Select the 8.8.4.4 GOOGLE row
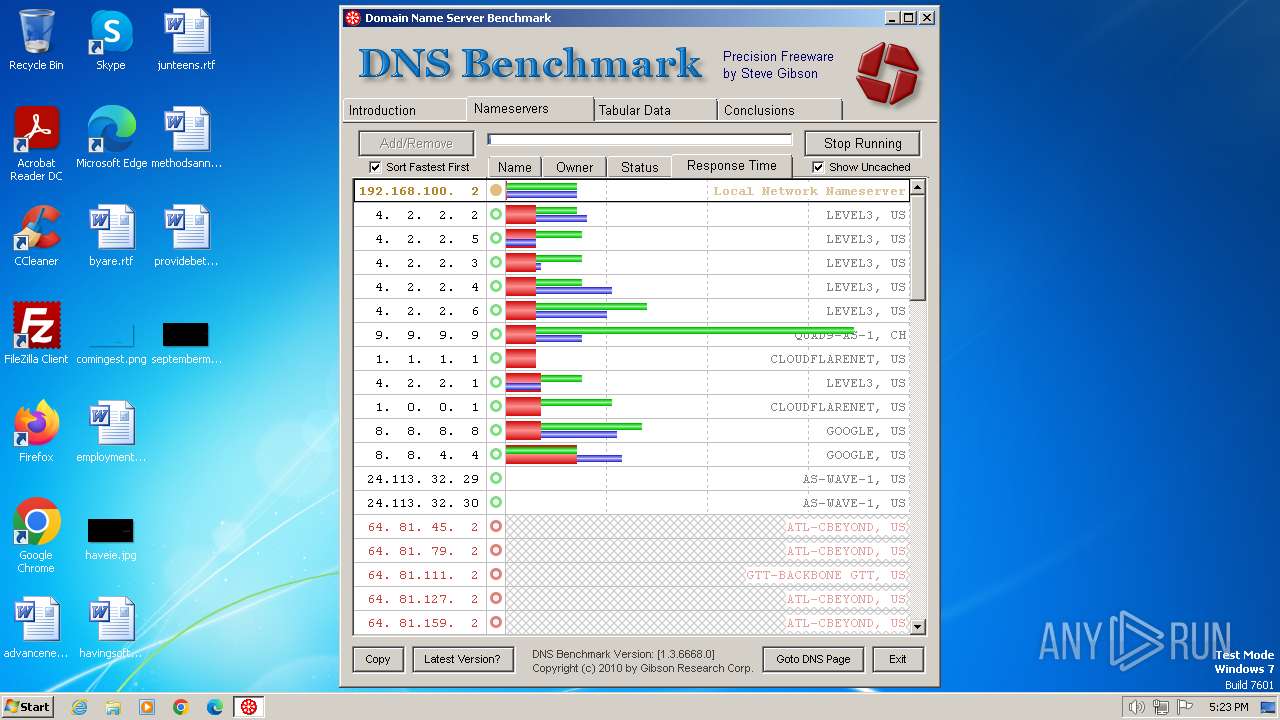 631,455
